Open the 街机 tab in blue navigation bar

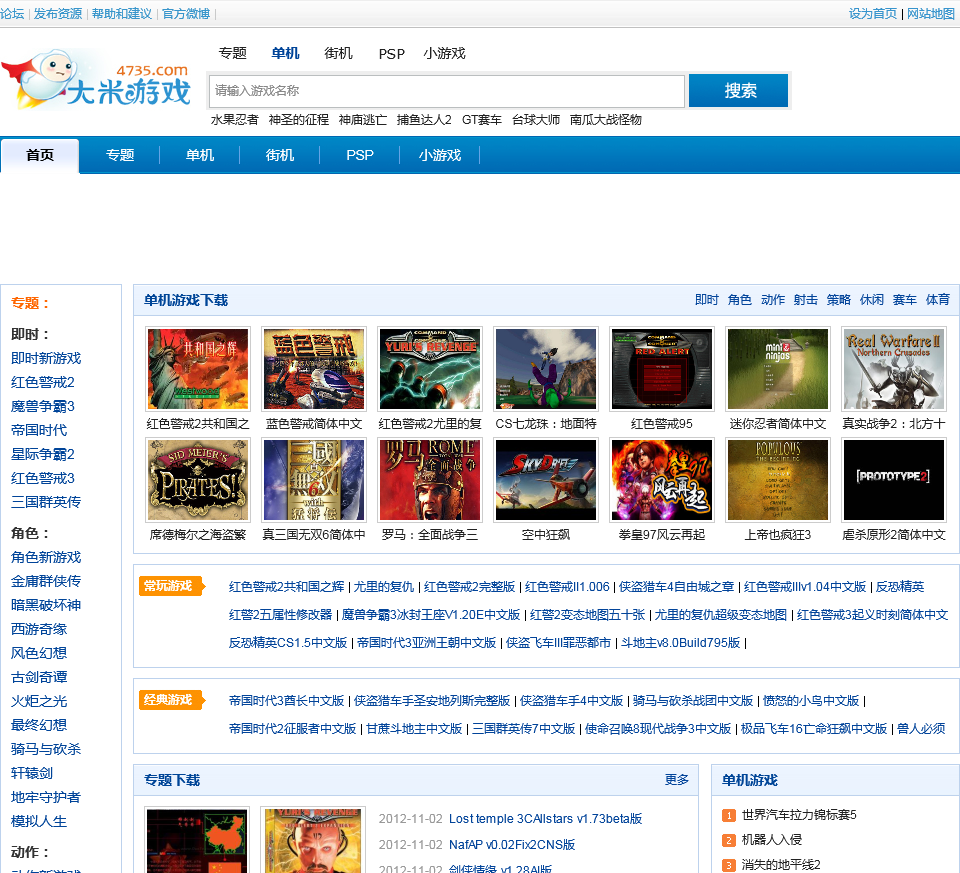280,155
